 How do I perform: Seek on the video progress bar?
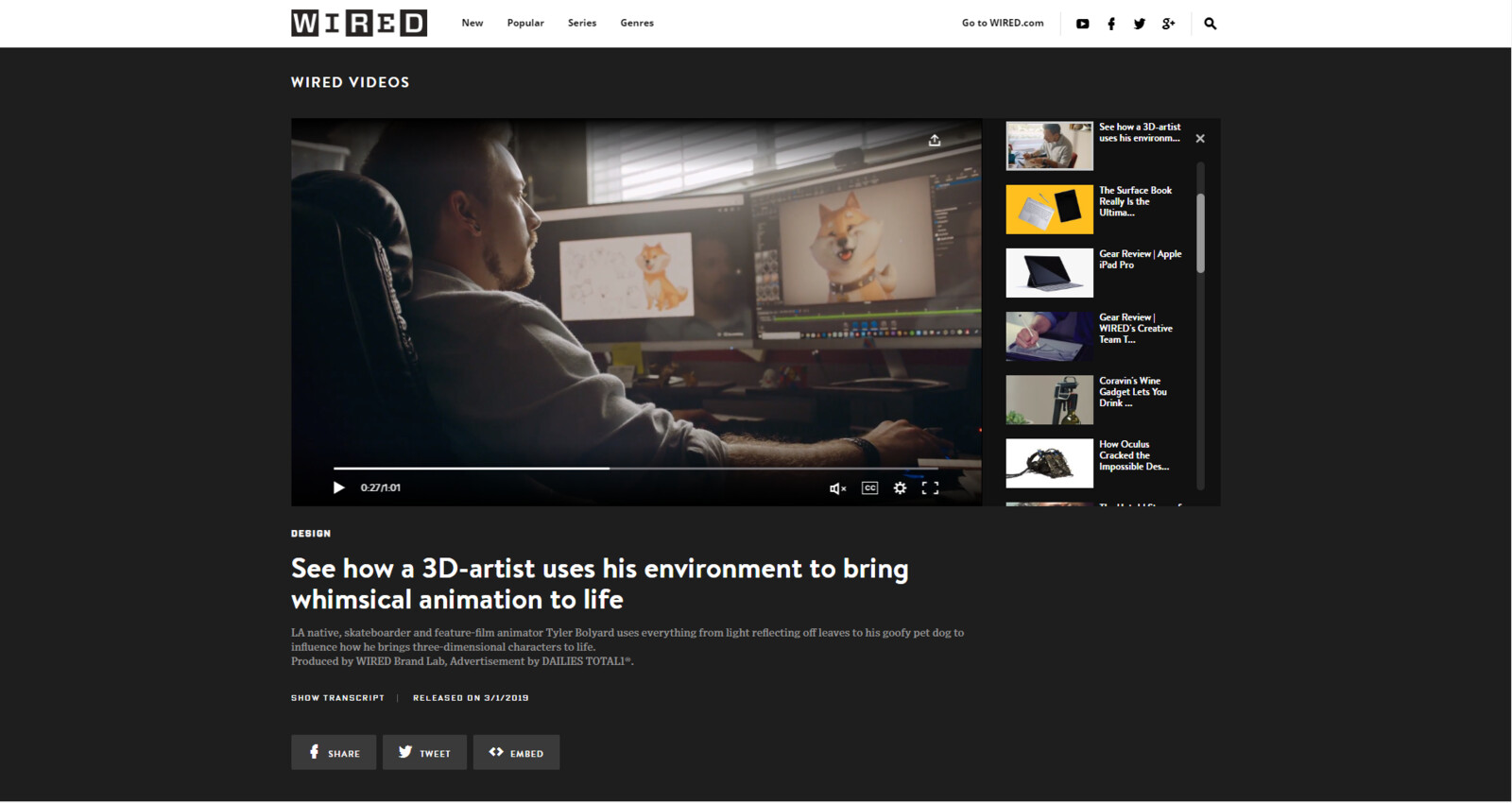(635, 468)
